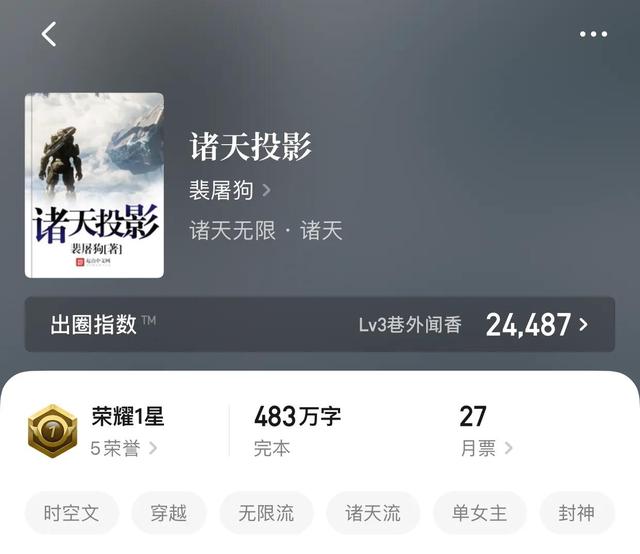Select the 时空文 tag
640x554 pixels.
[71, 513]
